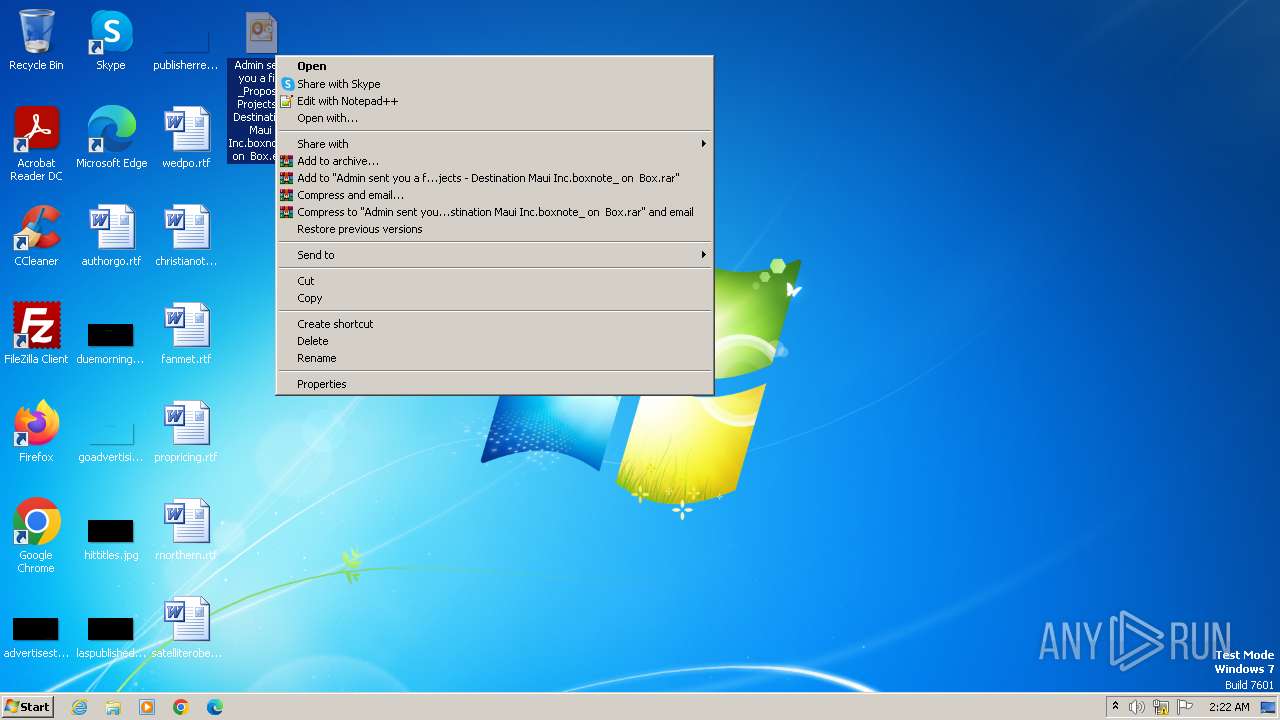Select goadvertisi desktop file

point(111,439)
